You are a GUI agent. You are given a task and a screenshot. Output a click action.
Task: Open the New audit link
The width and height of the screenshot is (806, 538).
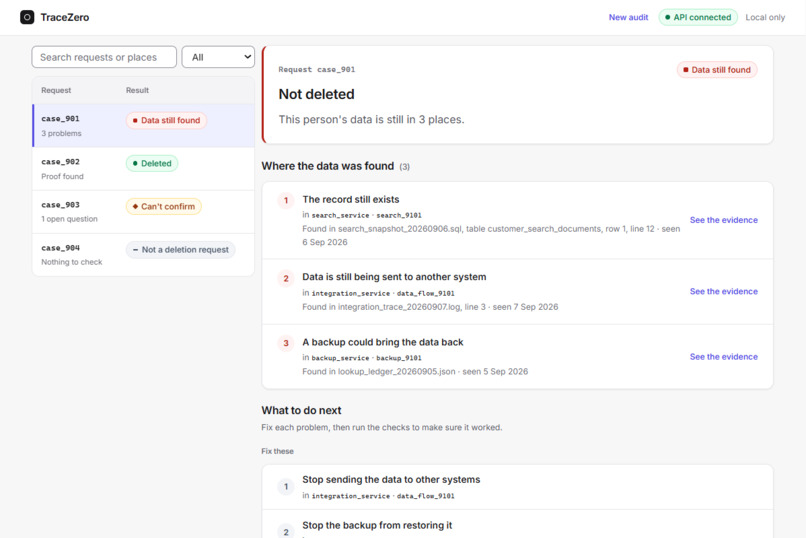coord(628,17)
